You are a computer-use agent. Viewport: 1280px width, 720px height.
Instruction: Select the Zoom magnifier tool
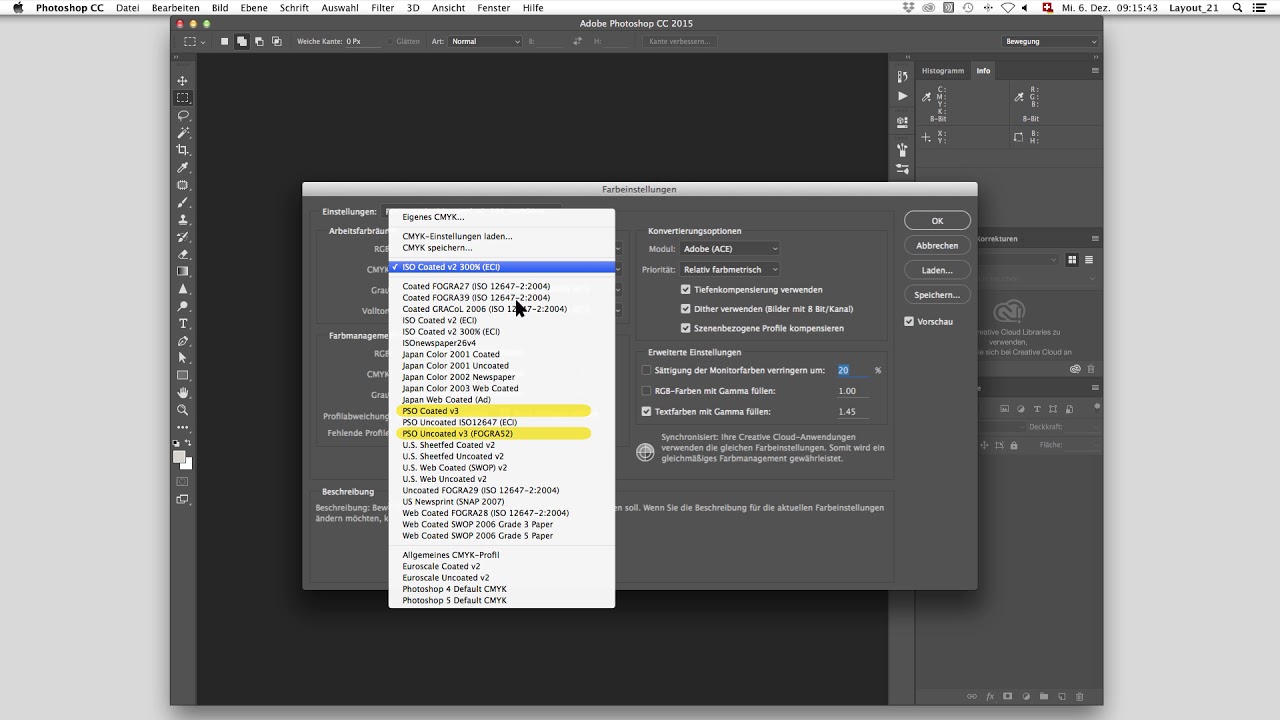183,410
